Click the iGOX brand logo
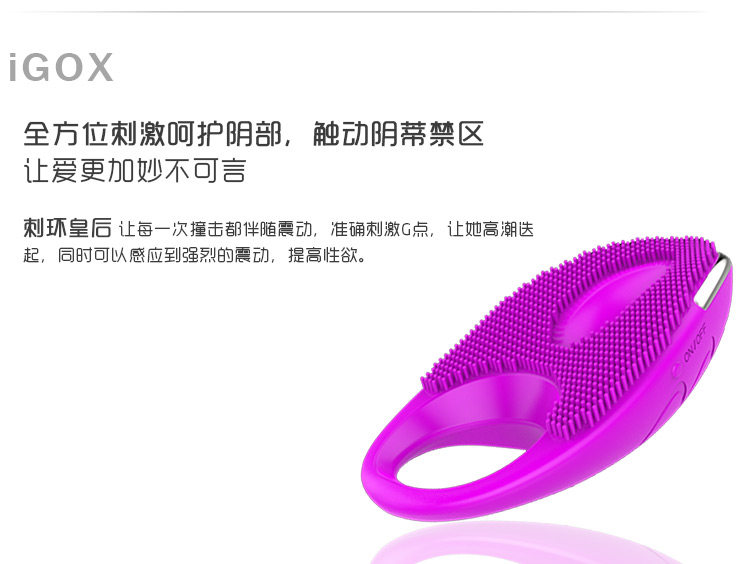This screenshot has height=564, width=750. tap(61, 67)
